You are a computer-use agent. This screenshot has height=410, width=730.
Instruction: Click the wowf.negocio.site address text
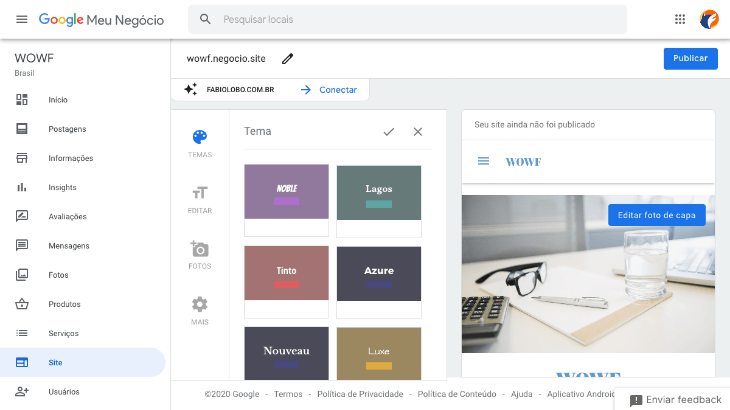coord(226,59)
